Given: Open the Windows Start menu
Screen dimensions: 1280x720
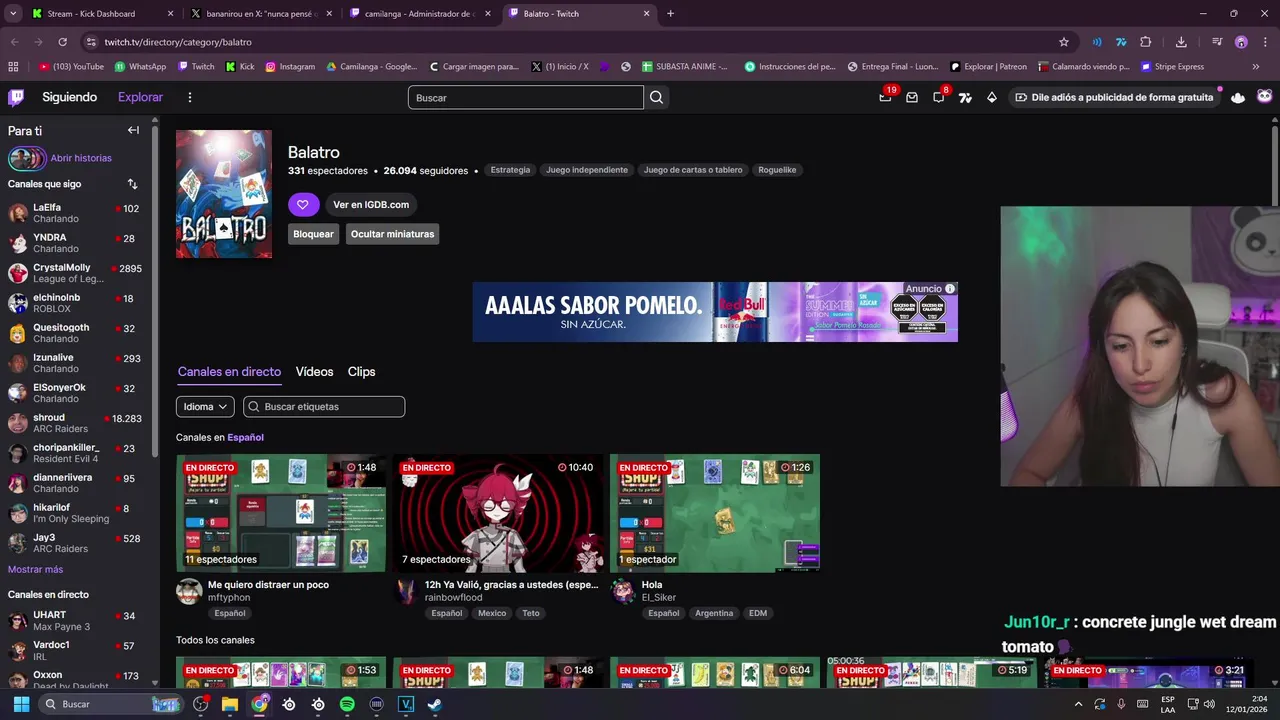Looking at the screenshot, I should tap(21, 704).
